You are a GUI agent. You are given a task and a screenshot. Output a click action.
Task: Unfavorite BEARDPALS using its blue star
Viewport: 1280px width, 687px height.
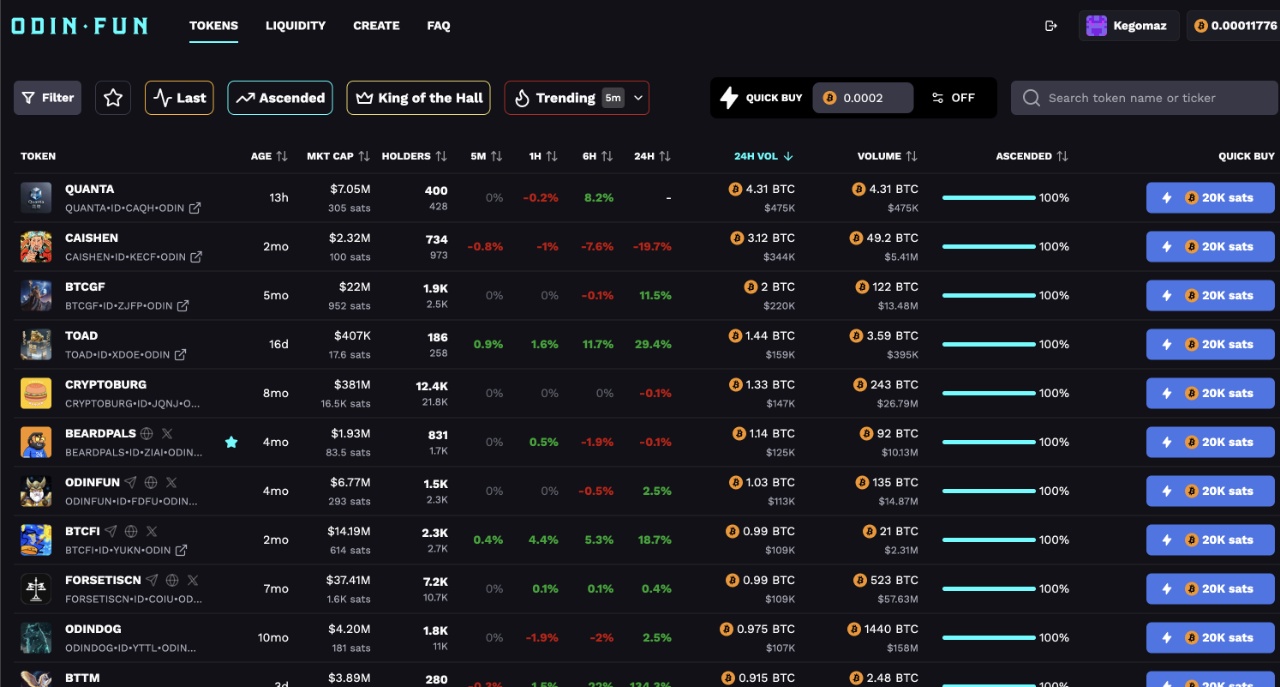pos(231,442)
